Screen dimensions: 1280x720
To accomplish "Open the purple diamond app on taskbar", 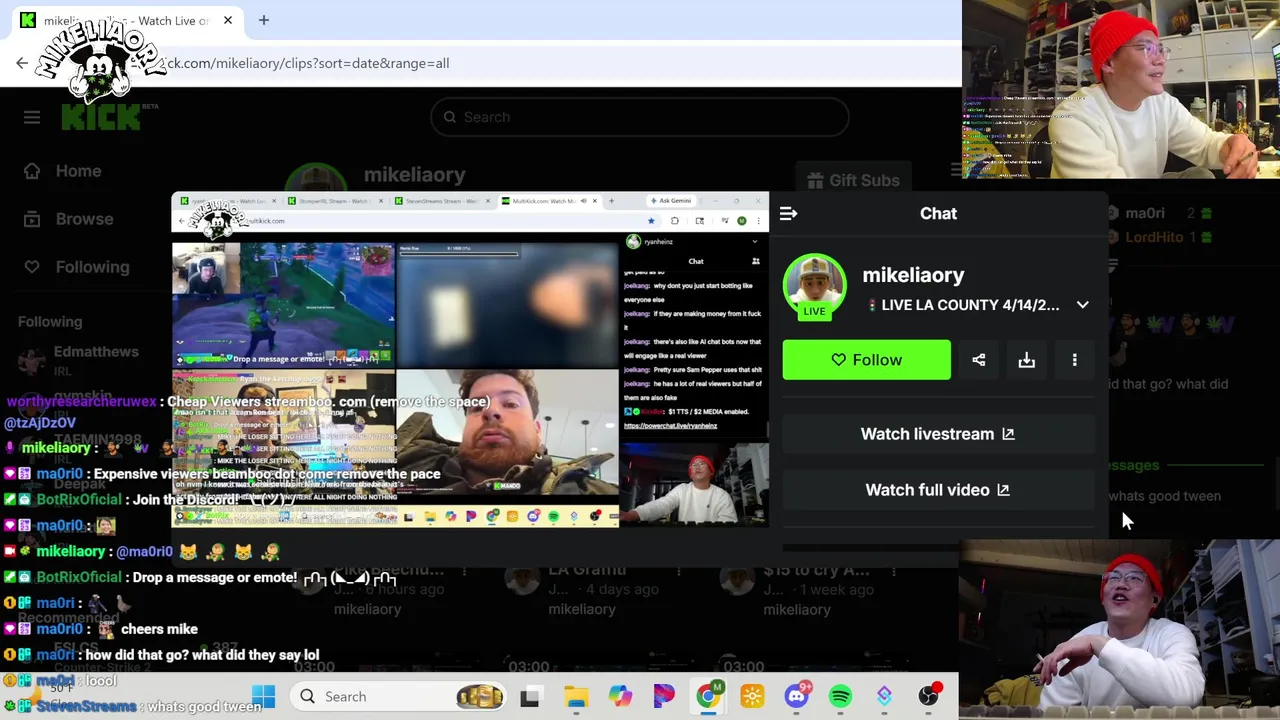I will point(884,696).
